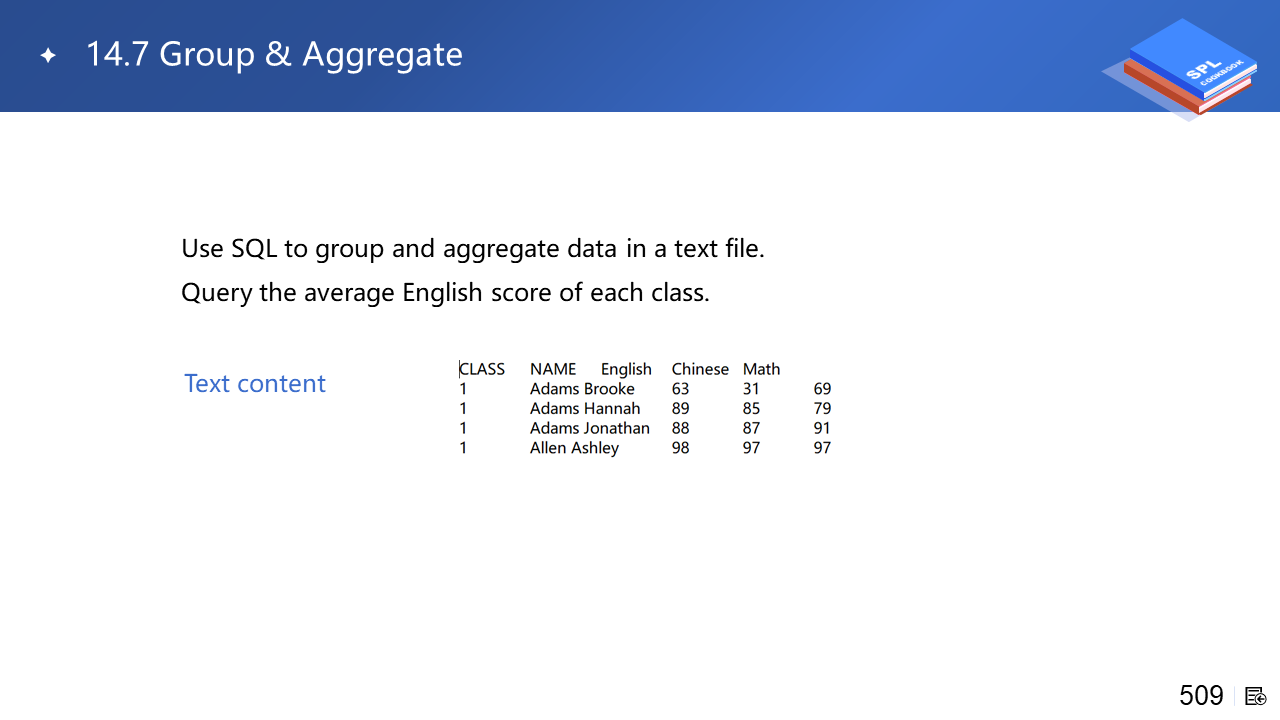1280x720 pixels.
Task: Click the score 31 in Brooke's row
Action: (x=751, y=389)
